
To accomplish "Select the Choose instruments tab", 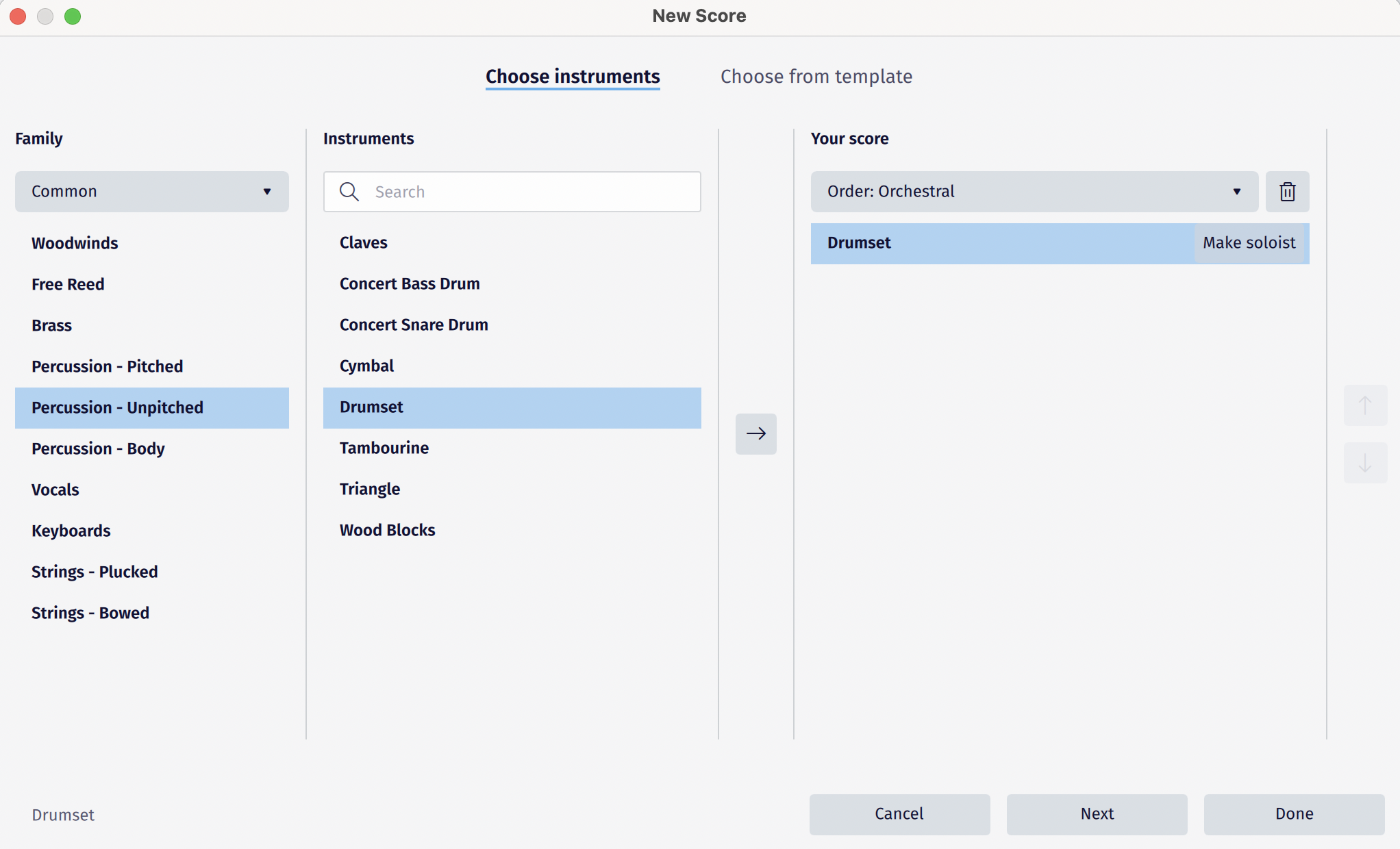I will [x=573, y=77].
